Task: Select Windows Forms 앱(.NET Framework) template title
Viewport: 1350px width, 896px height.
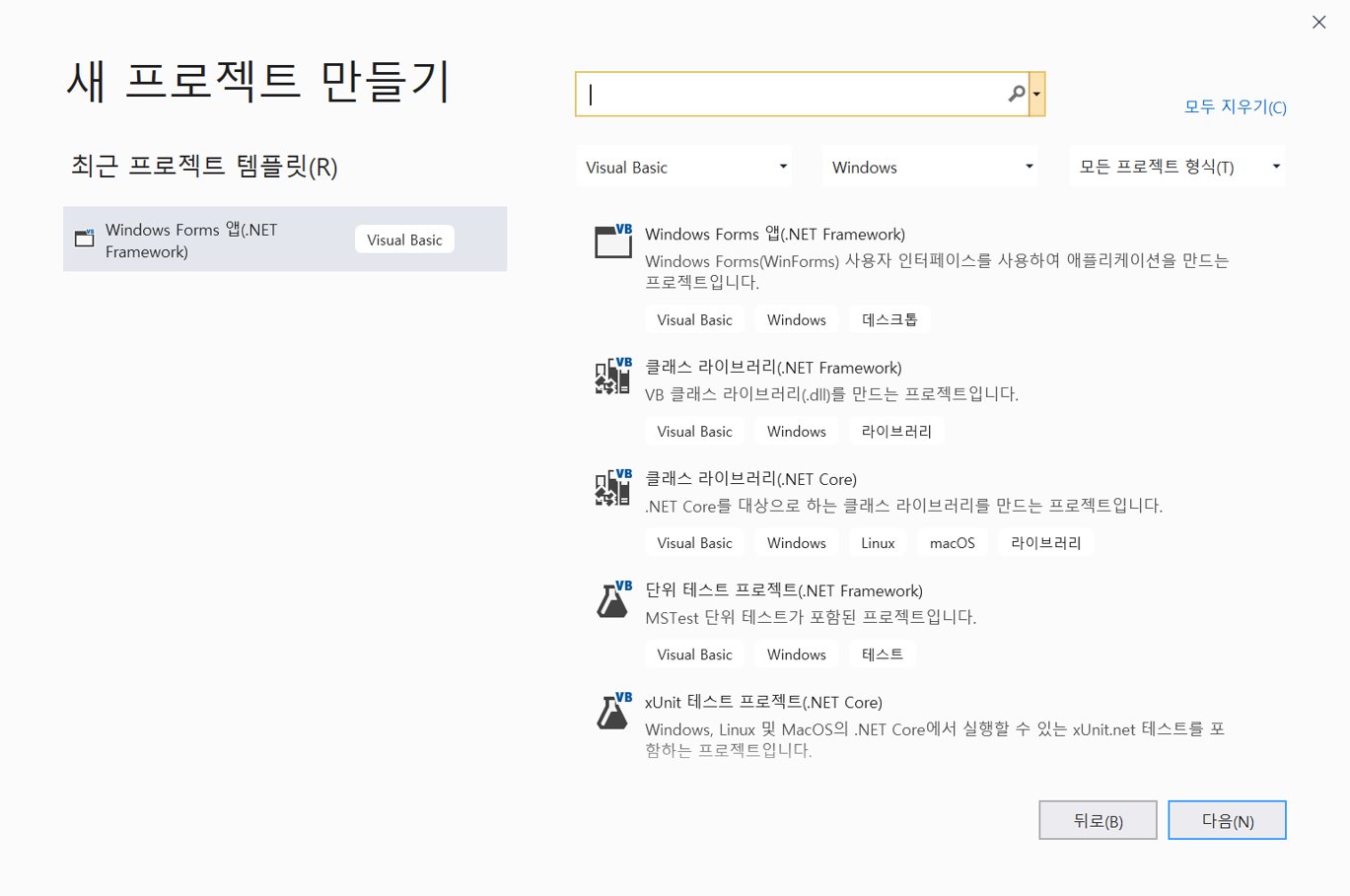Action: click(775, 234)
